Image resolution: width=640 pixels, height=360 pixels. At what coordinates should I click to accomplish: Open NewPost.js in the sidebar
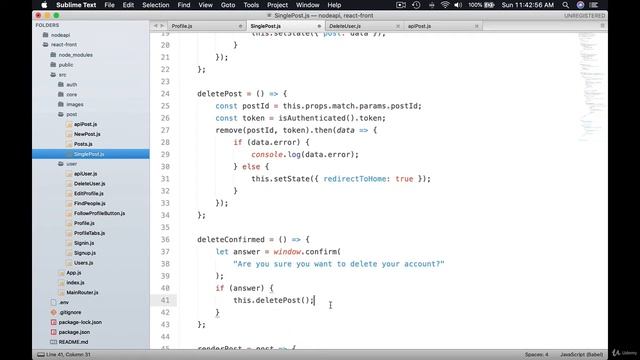(87, 134)
